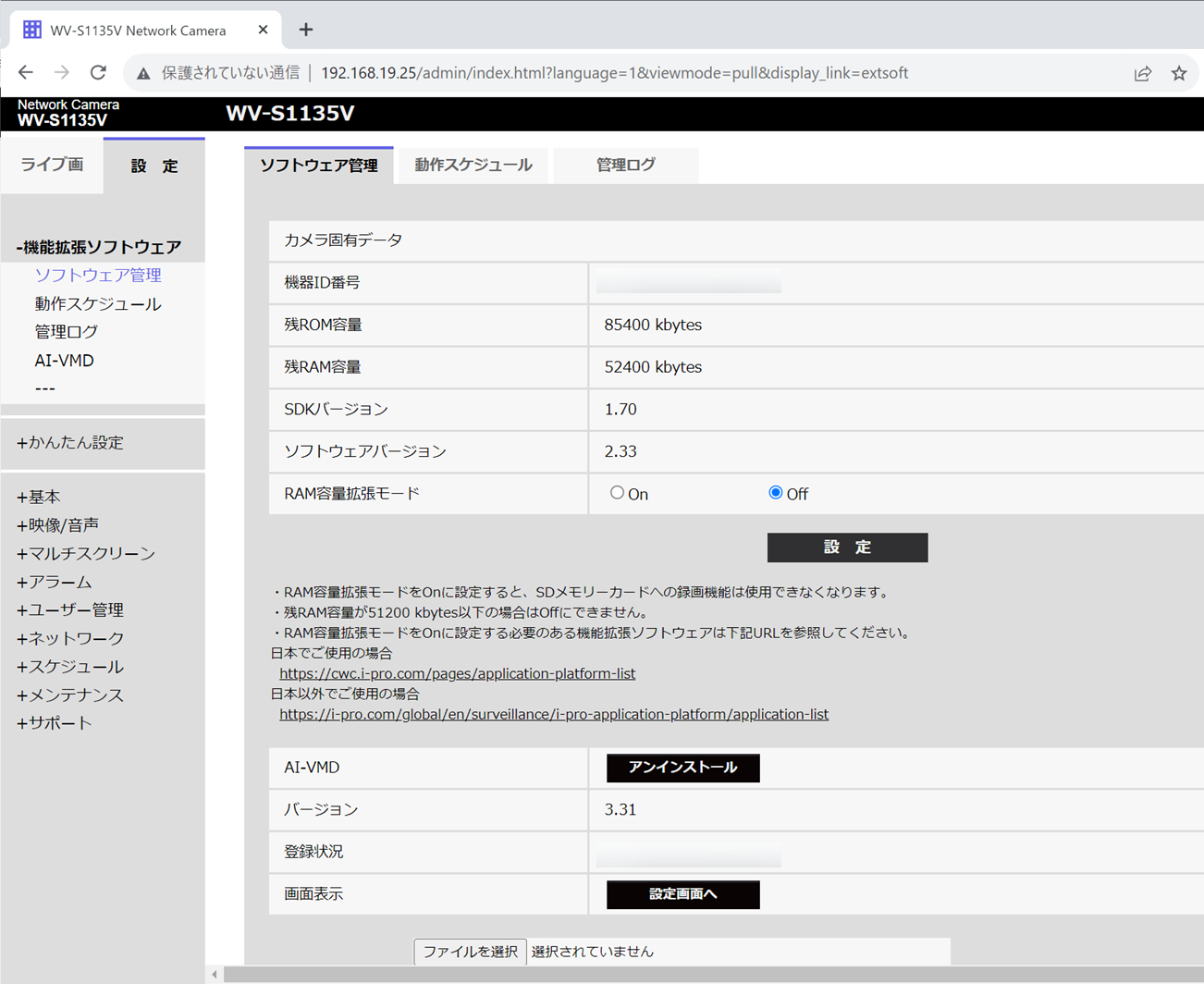Click the 選択されていません file status text

[593, 952]
